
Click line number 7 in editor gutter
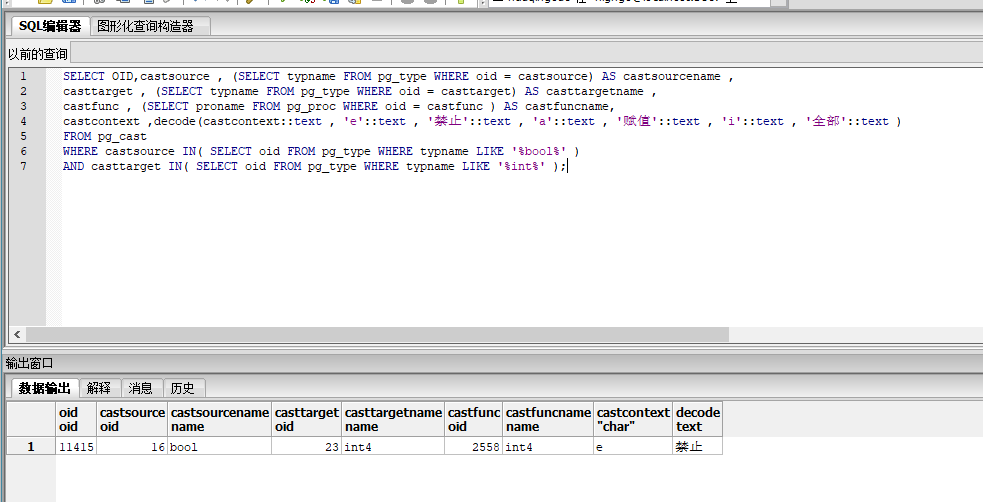(x=23, y=166)
